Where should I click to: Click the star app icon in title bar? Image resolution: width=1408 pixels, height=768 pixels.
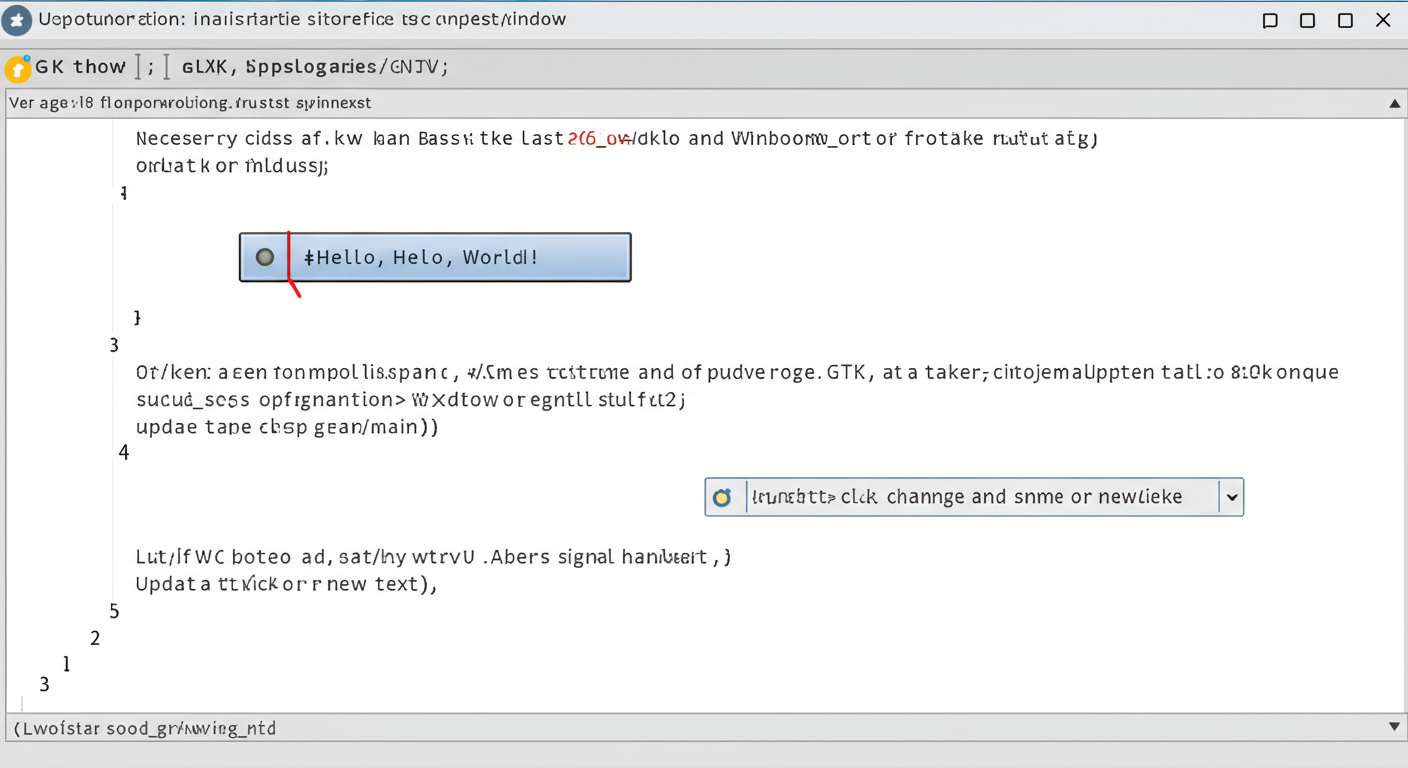click(x=17, y=20)
